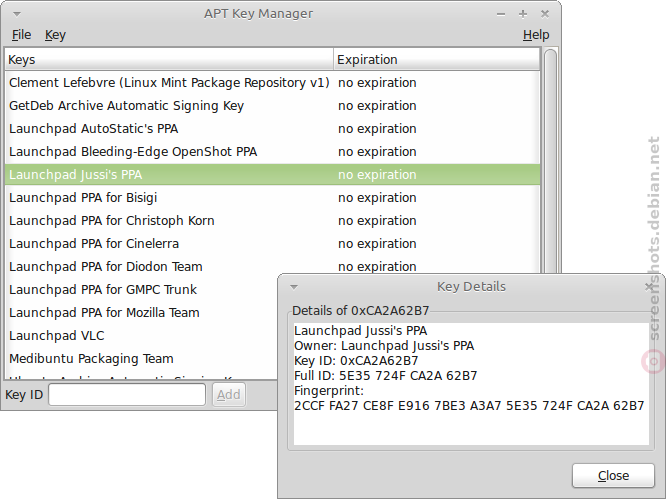
Task: Open APT Key Manager window menu arrow
Action: 17,14
